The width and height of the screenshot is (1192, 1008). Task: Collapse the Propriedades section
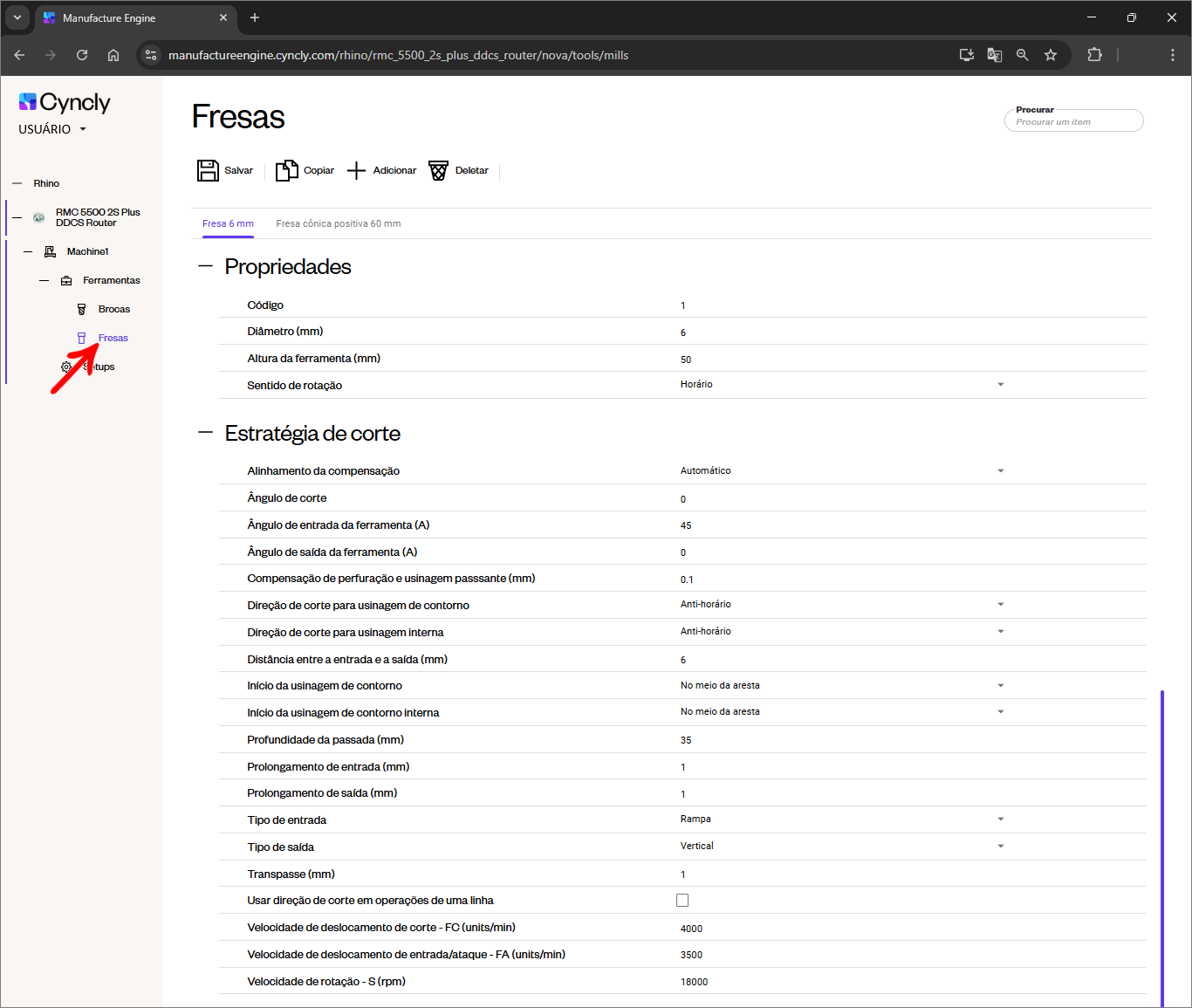pyautogui.click(x=206, y=266)
